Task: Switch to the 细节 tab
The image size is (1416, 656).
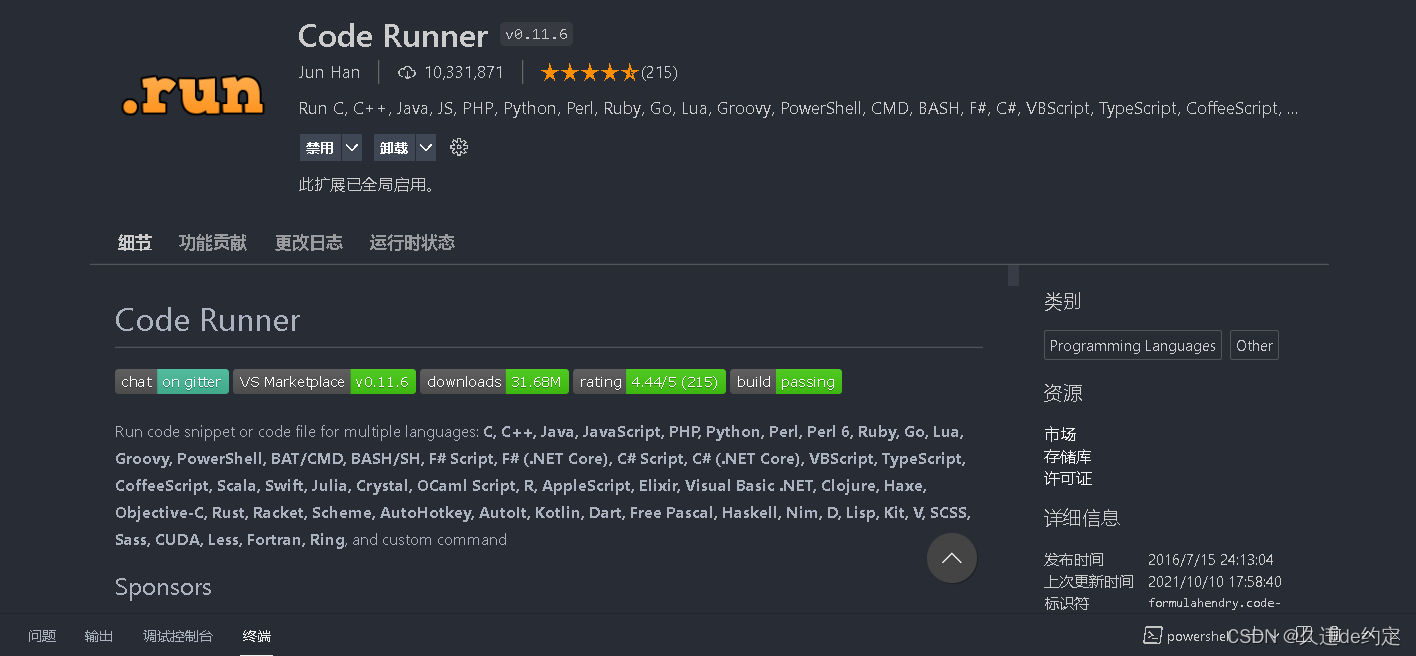Action: tap(135, 243)
